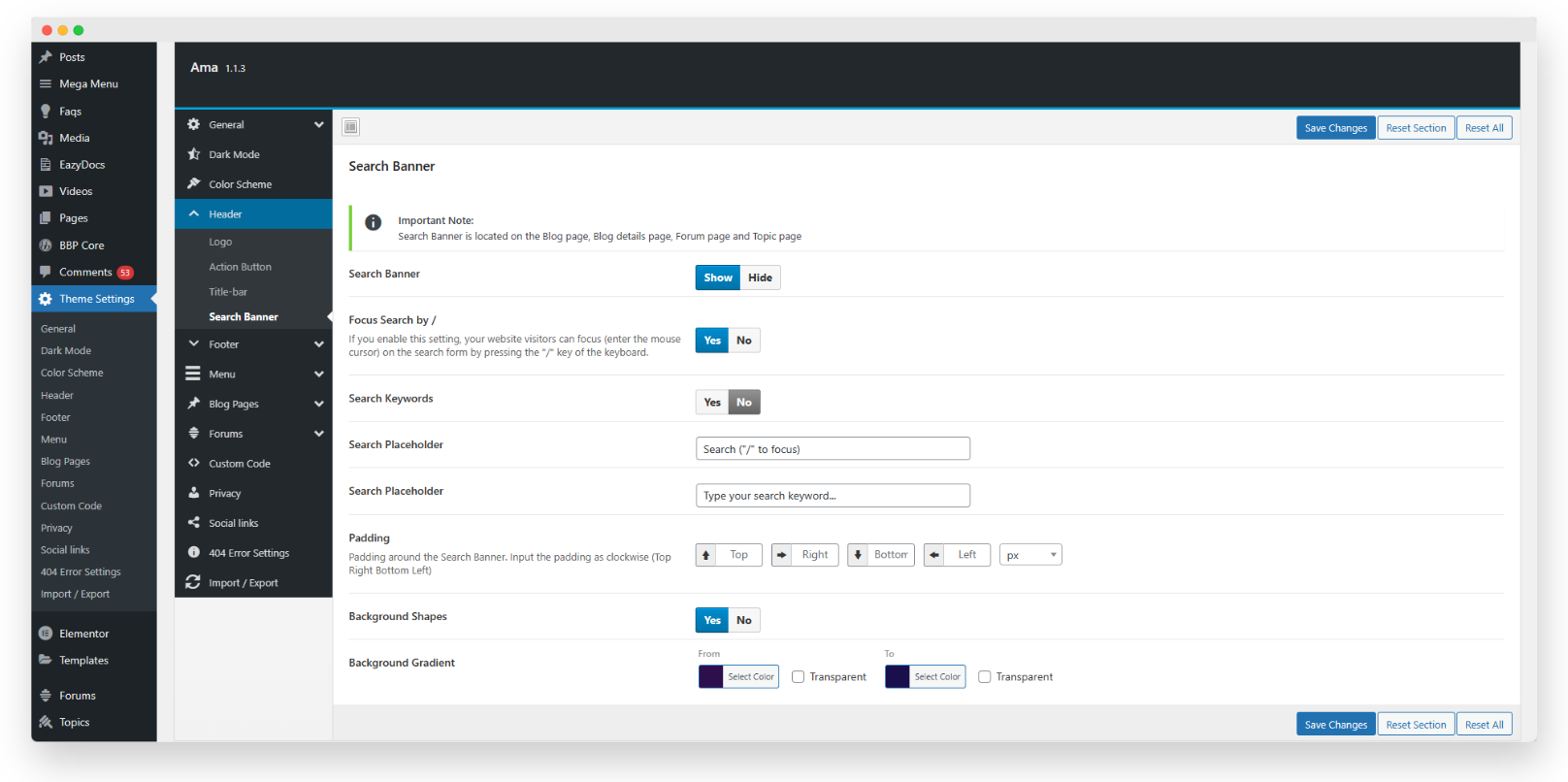The height and width of the screenshot is (782, 1568).
Task: Check Transparent for gradient To color
Action: pyautogui.click(x=985, y=677)
